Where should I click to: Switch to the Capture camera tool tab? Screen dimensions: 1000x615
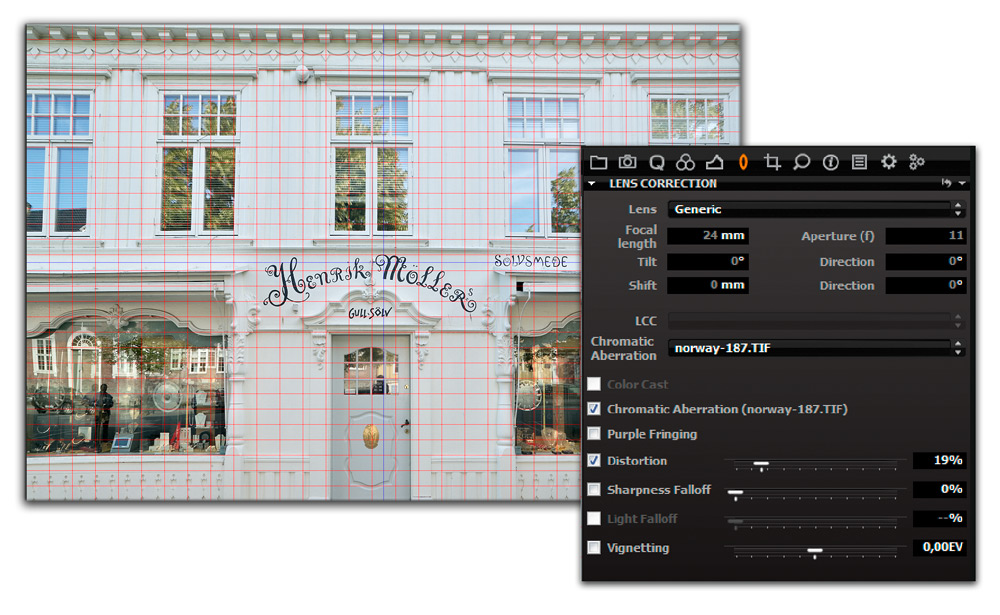pos(628,162)
